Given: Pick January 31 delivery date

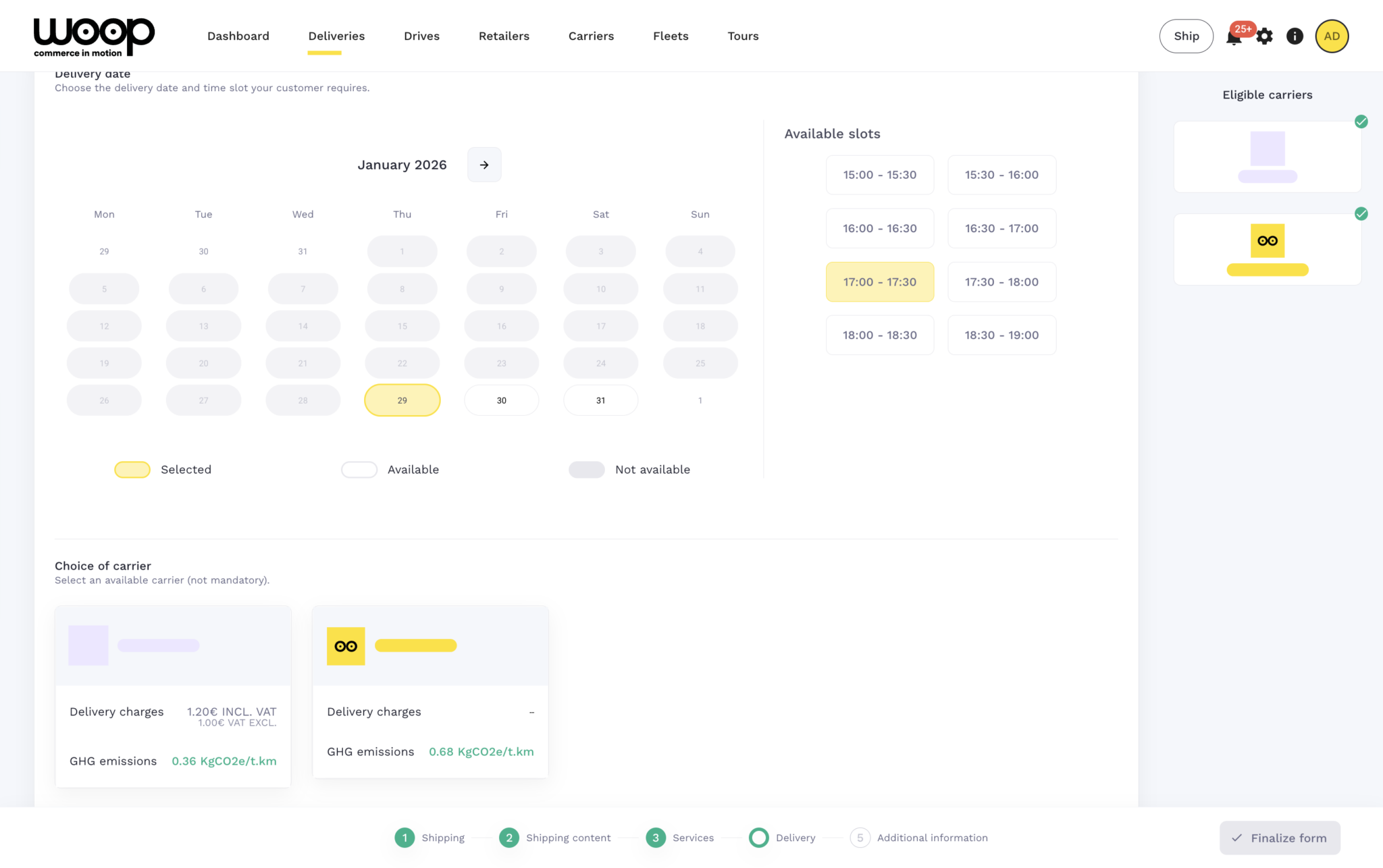Looking at the screenshot, I should [x=600, y=400].
